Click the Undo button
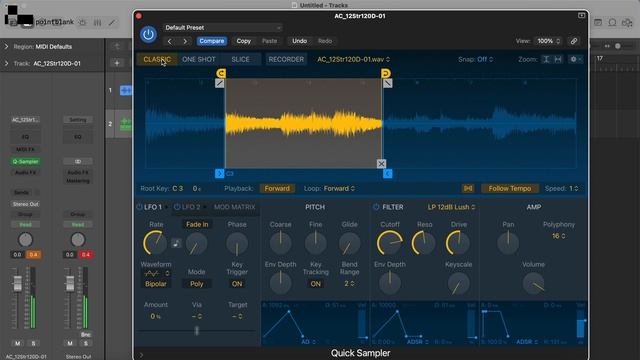The image size is (640, 360). 300,41
